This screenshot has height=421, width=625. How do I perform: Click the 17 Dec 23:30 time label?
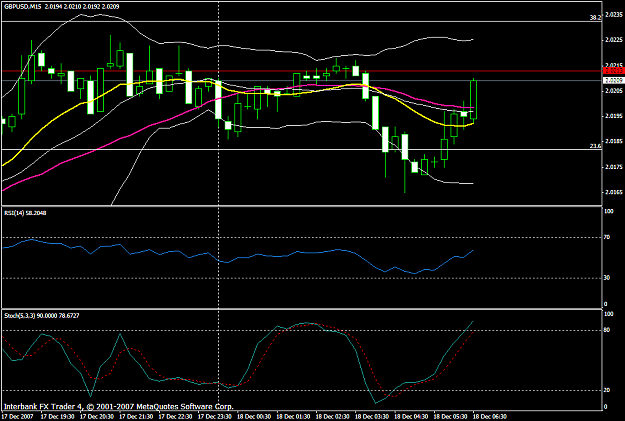click(215, 417)
